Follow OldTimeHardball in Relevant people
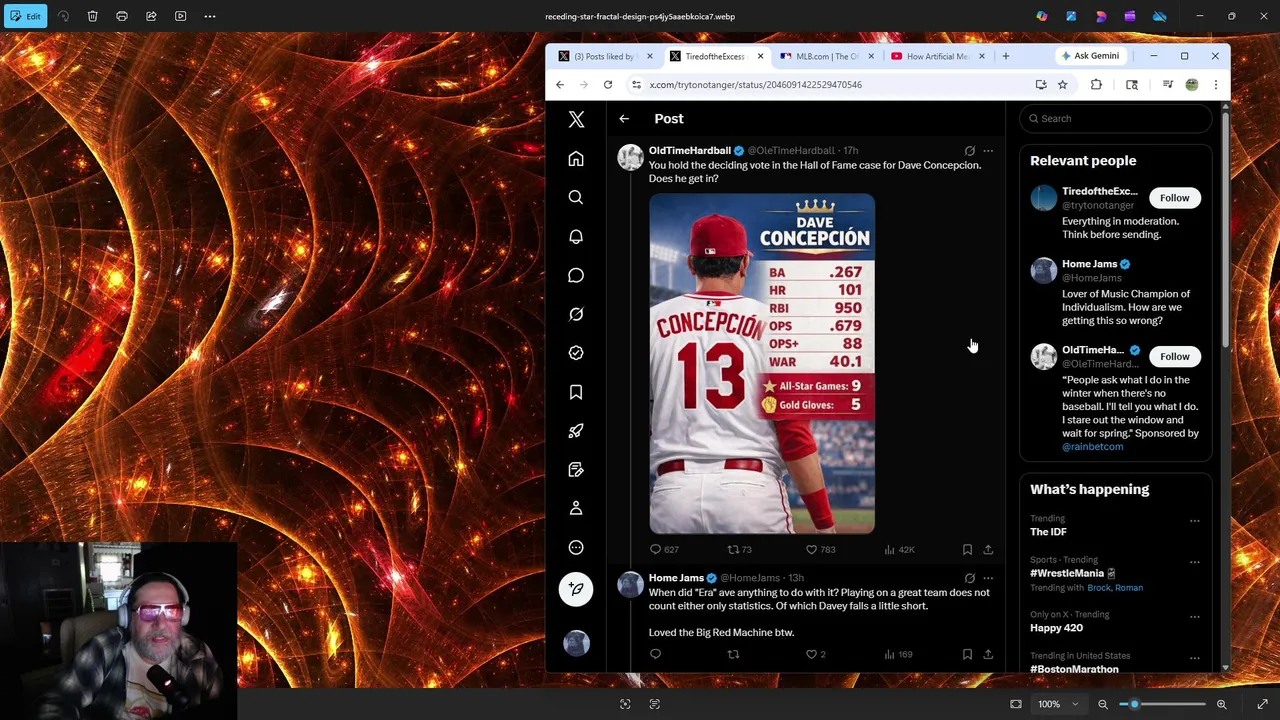The image size is (1280, 720). [1175, 356]
